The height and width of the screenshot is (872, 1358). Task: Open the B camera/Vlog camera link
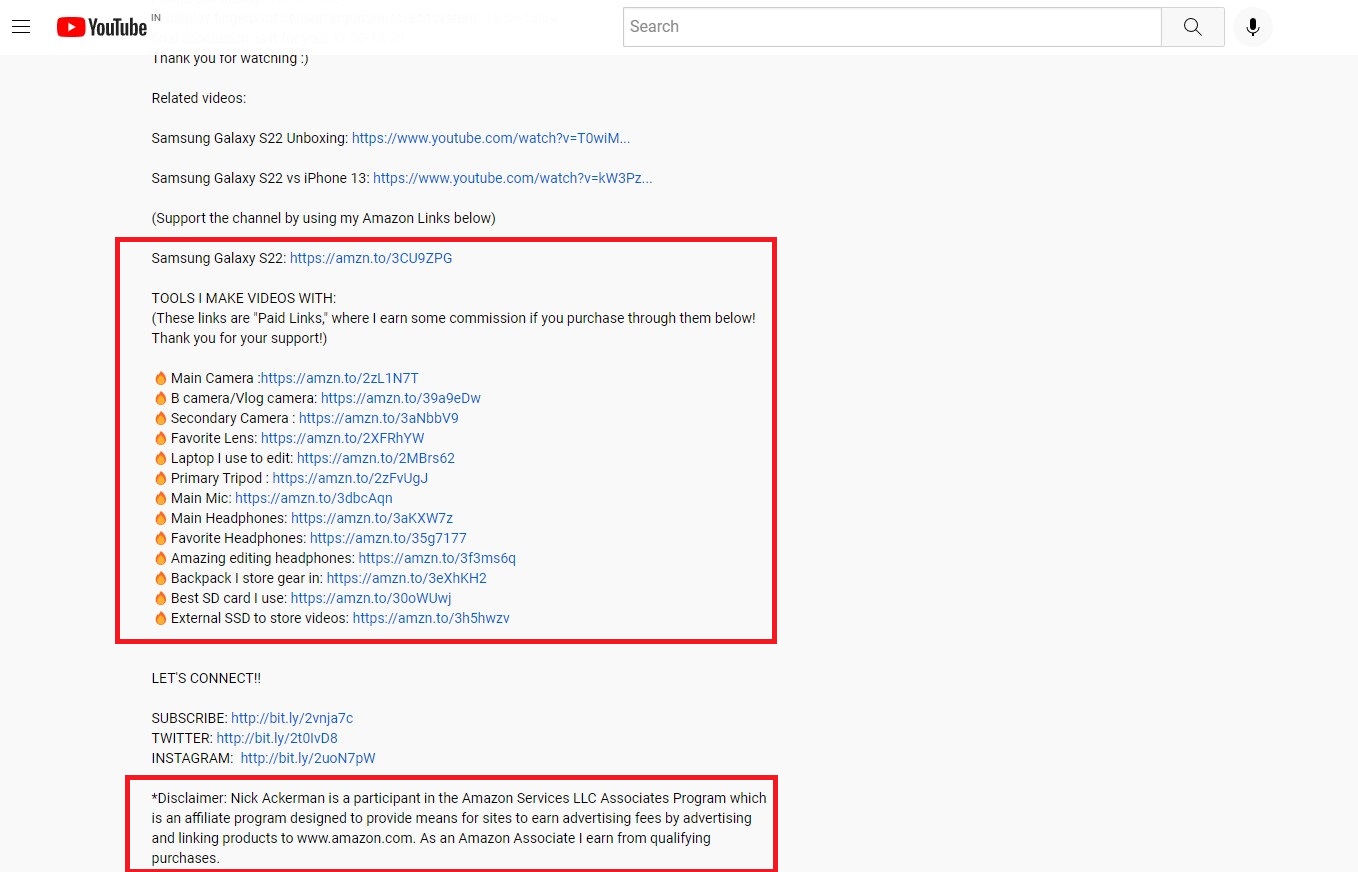pyautogui.click(x=401, y=398)
